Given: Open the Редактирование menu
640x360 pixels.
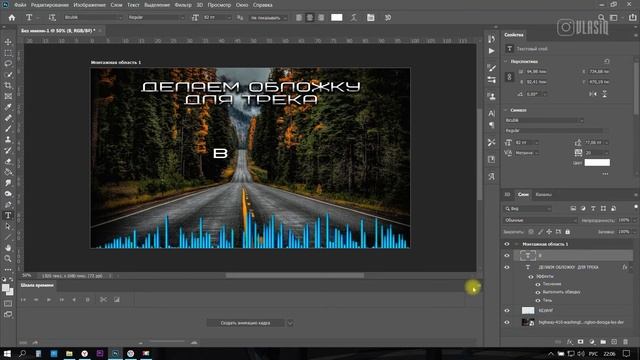Looking at the screenshot, I should [50, 5].
